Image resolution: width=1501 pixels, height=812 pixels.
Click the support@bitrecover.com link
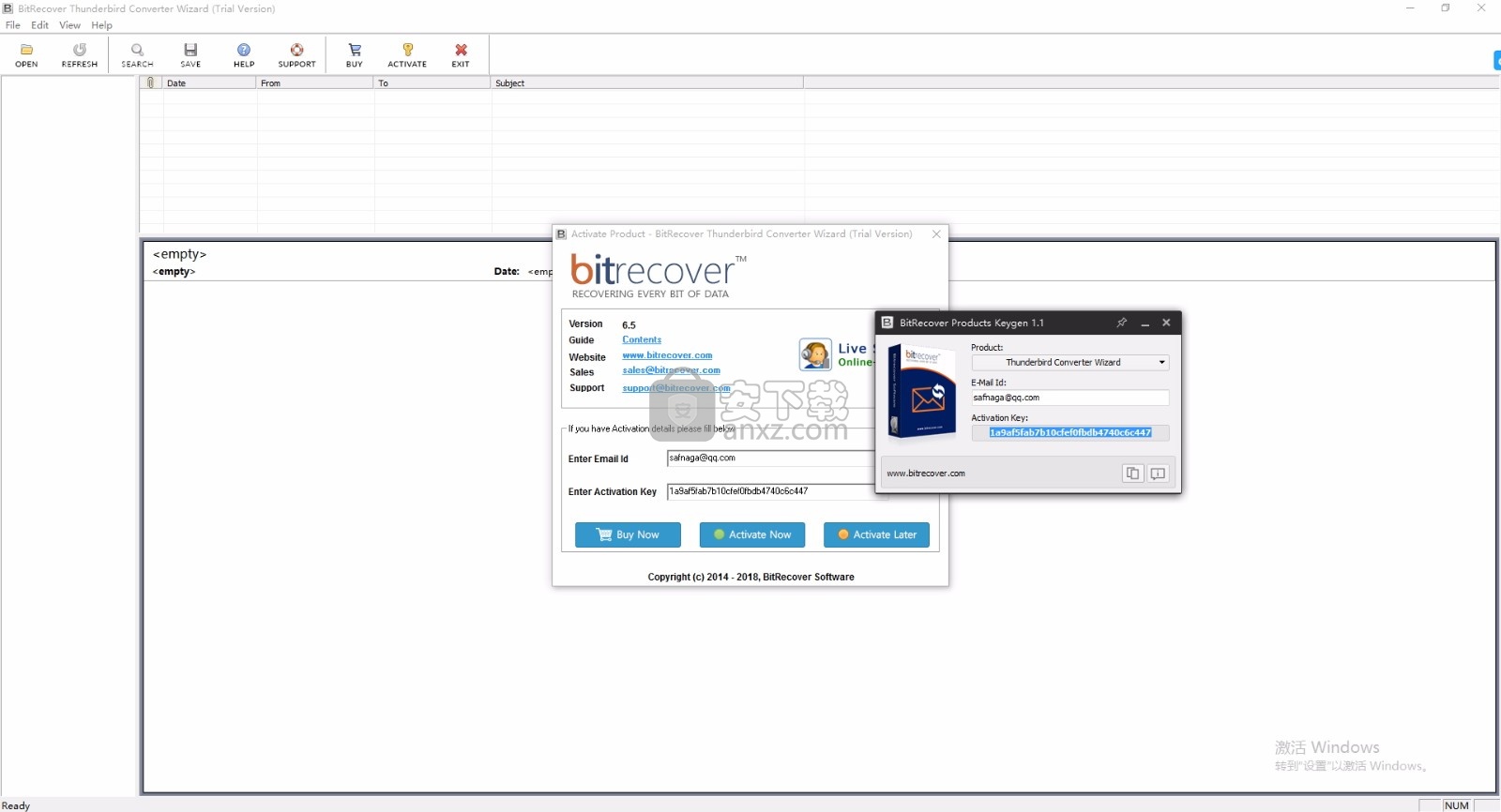pos(675,387)
